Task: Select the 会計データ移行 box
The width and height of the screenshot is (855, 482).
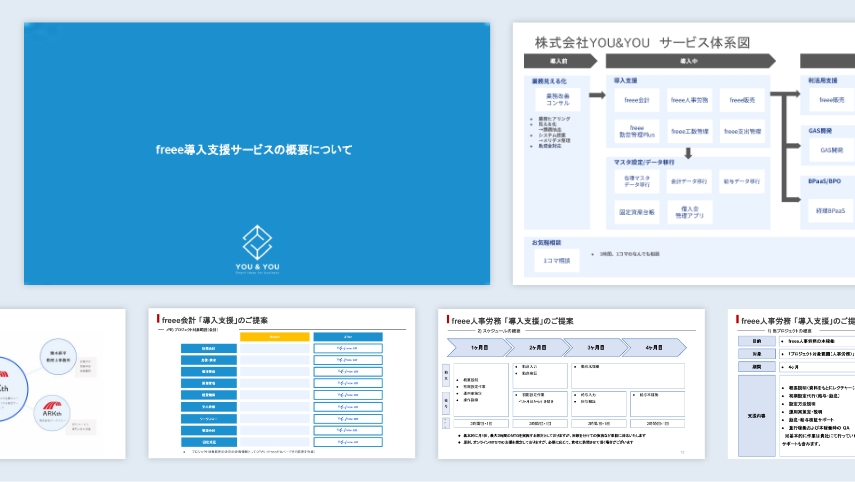Action: 689,182
